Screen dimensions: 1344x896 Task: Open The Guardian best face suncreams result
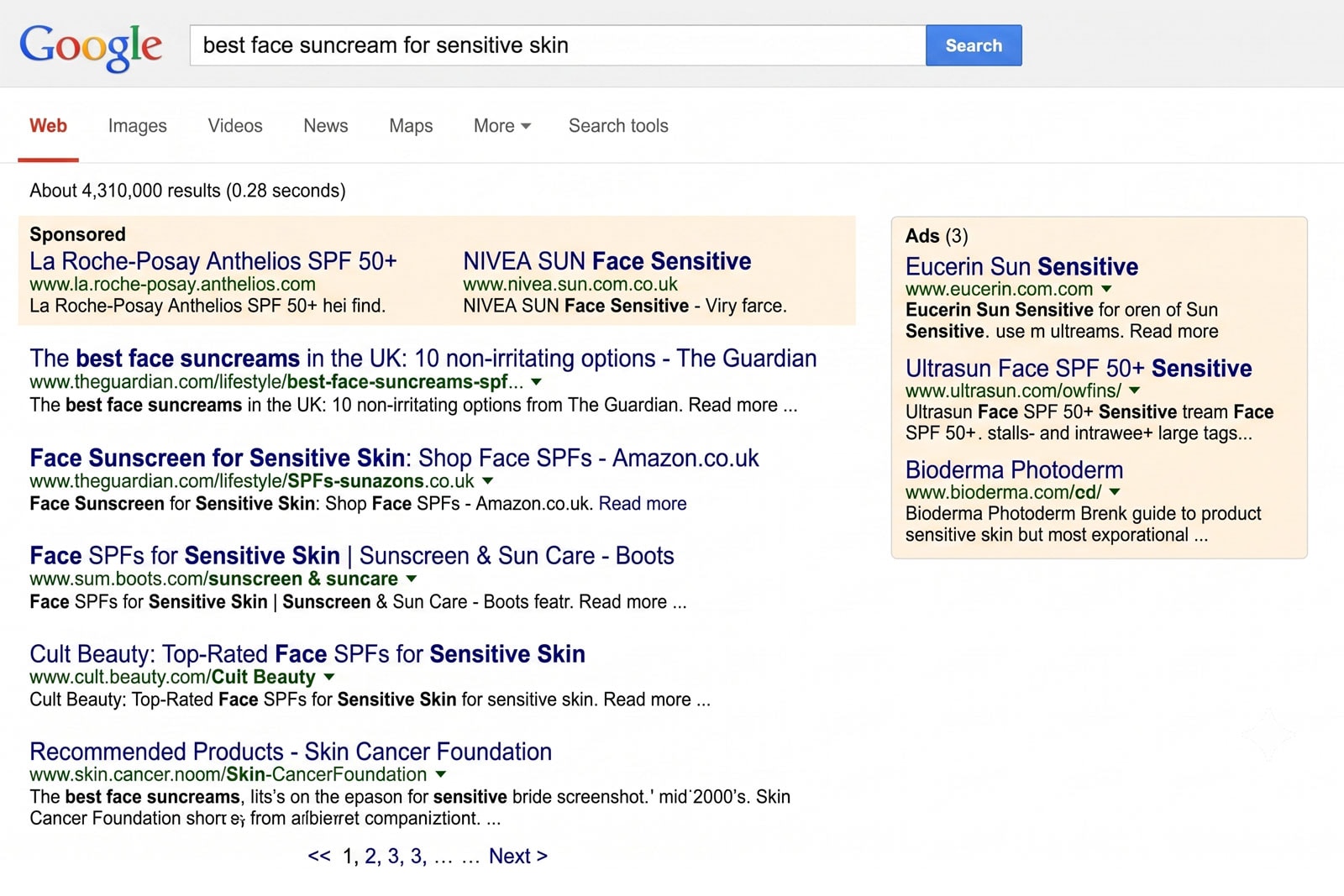tap(423, 359)
